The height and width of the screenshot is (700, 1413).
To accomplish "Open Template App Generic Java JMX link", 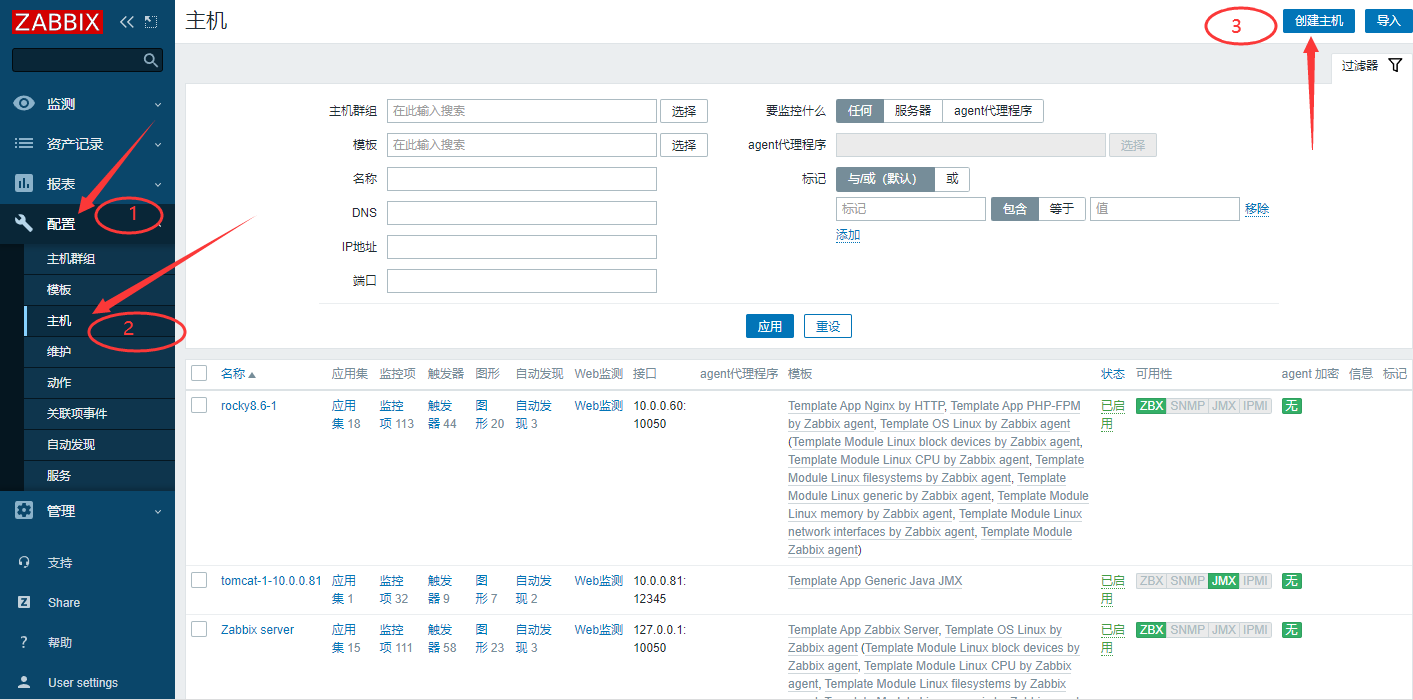I will click(875, 581).
